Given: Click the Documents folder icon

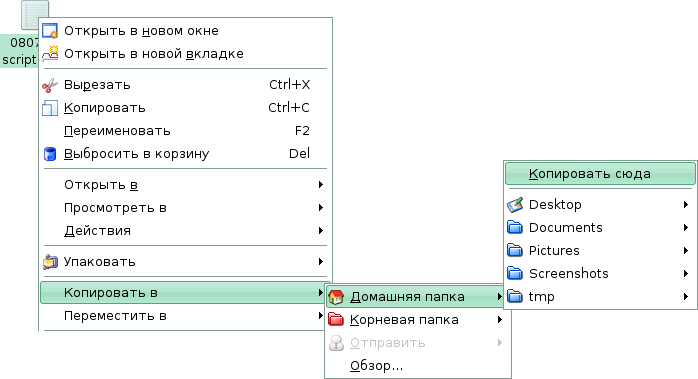Looking at the screenshot, I should pos(515,228).
